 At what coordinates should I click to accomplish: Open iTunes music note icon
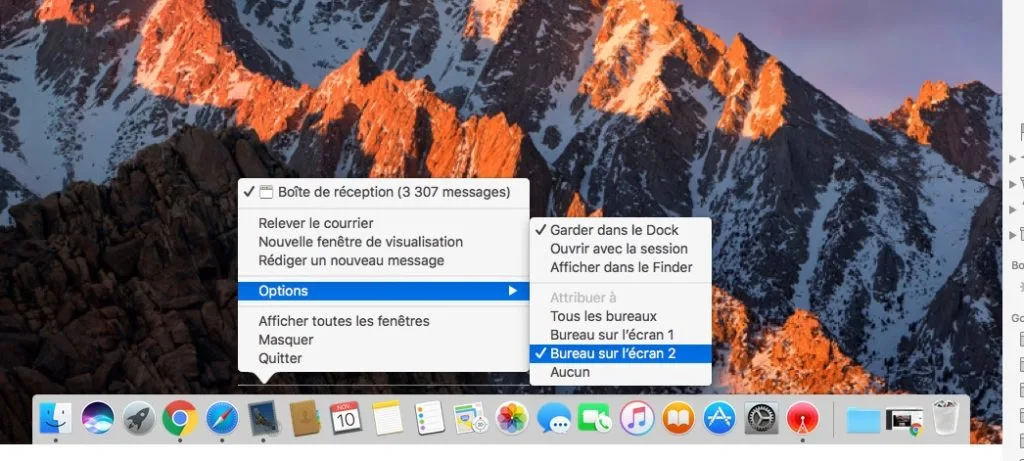pyautogui.click(x=637, y=418)
